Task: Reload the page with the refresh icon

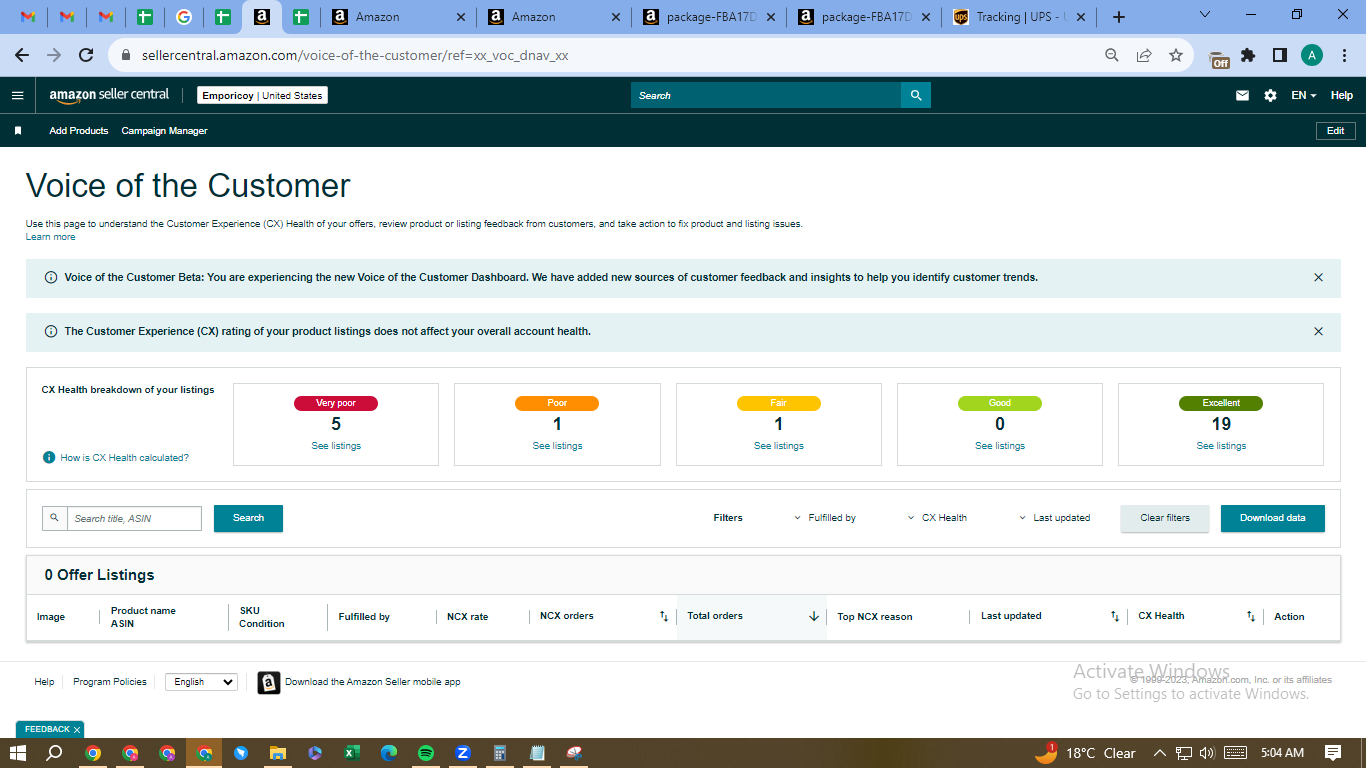Action: pos(86,55)
